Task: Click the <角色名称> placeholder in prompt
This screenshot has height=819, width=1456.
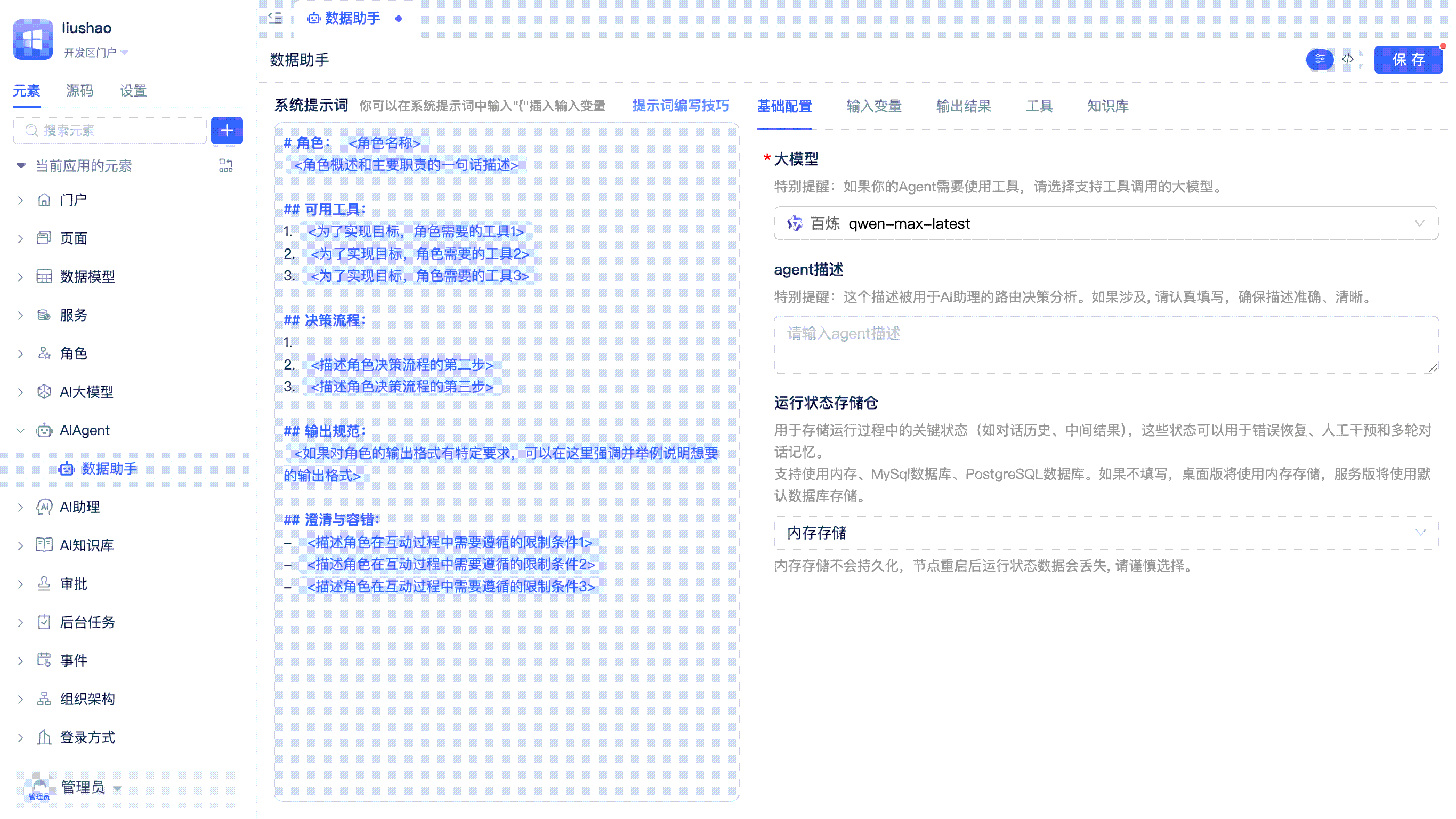Action: click(384, 143)
